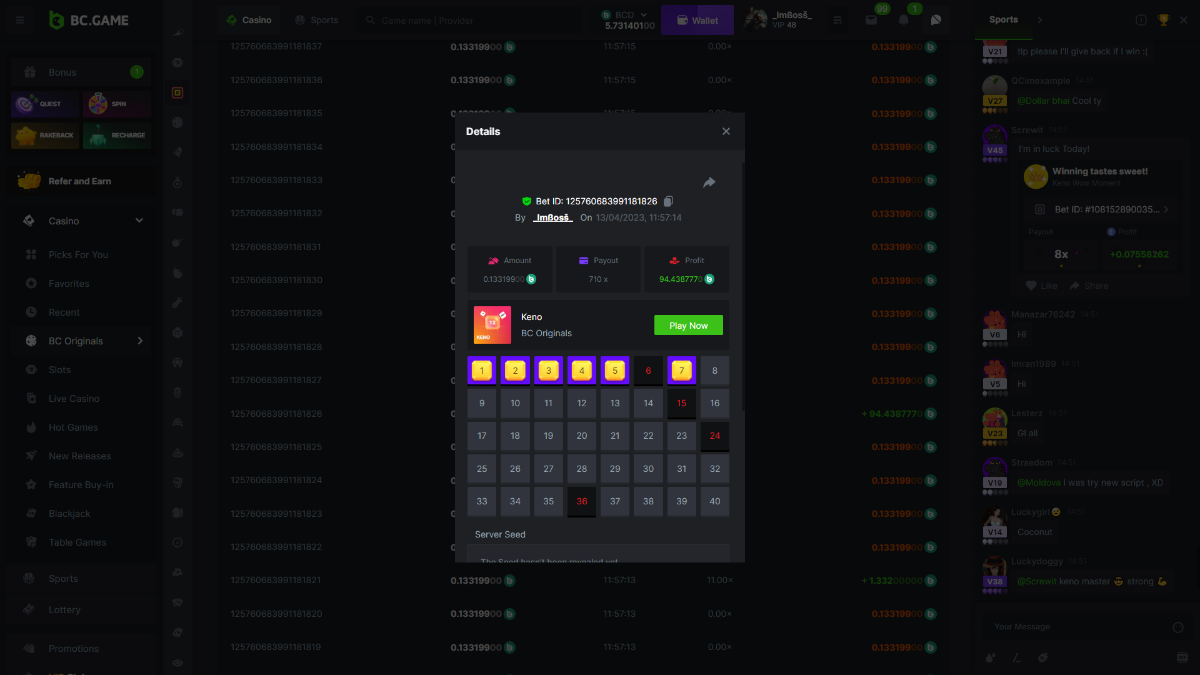Expand the BC Originals submenu arrow
Viewport: 1200px width, 675px height.
[x=140, y=341]
